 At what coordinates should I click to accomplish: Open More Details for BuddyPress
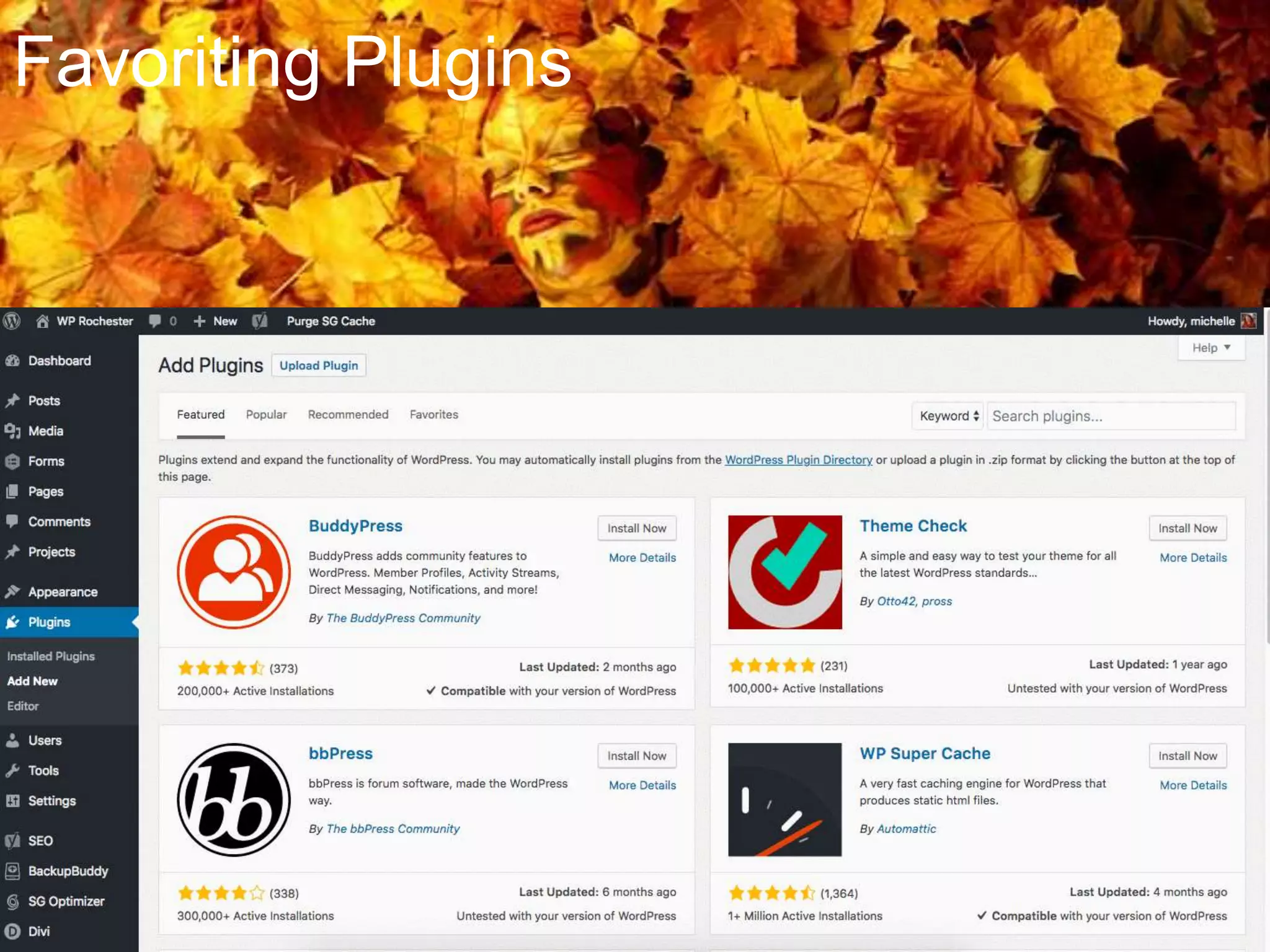point(642,557)
